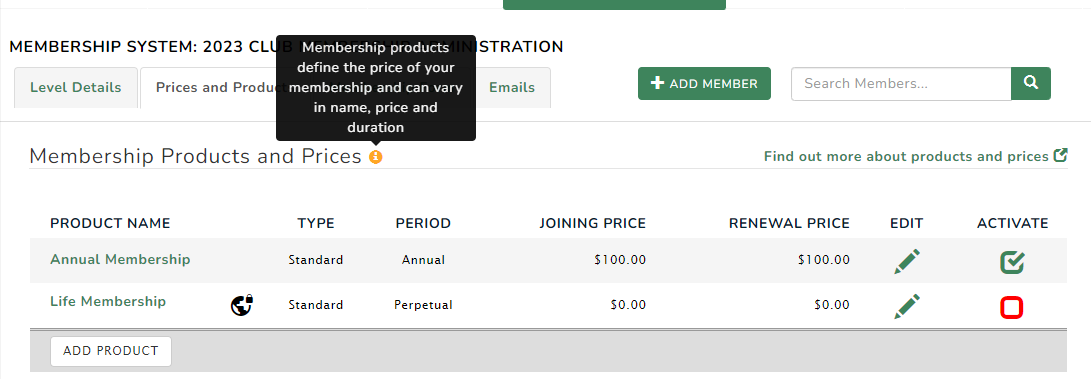Click the plus icon on Add Member button
This screenshot has height=379, width=1091.
658,83
